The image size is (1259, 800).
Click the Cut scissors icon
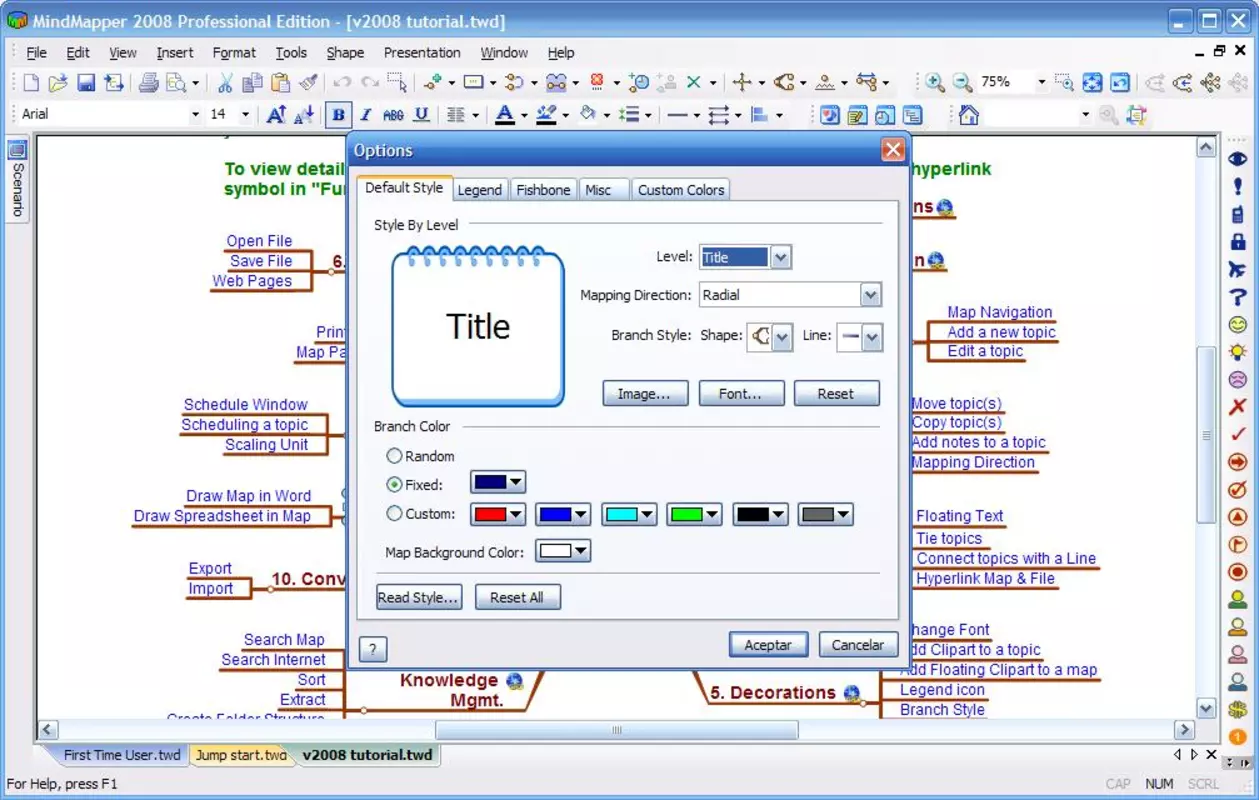point(225,83)
